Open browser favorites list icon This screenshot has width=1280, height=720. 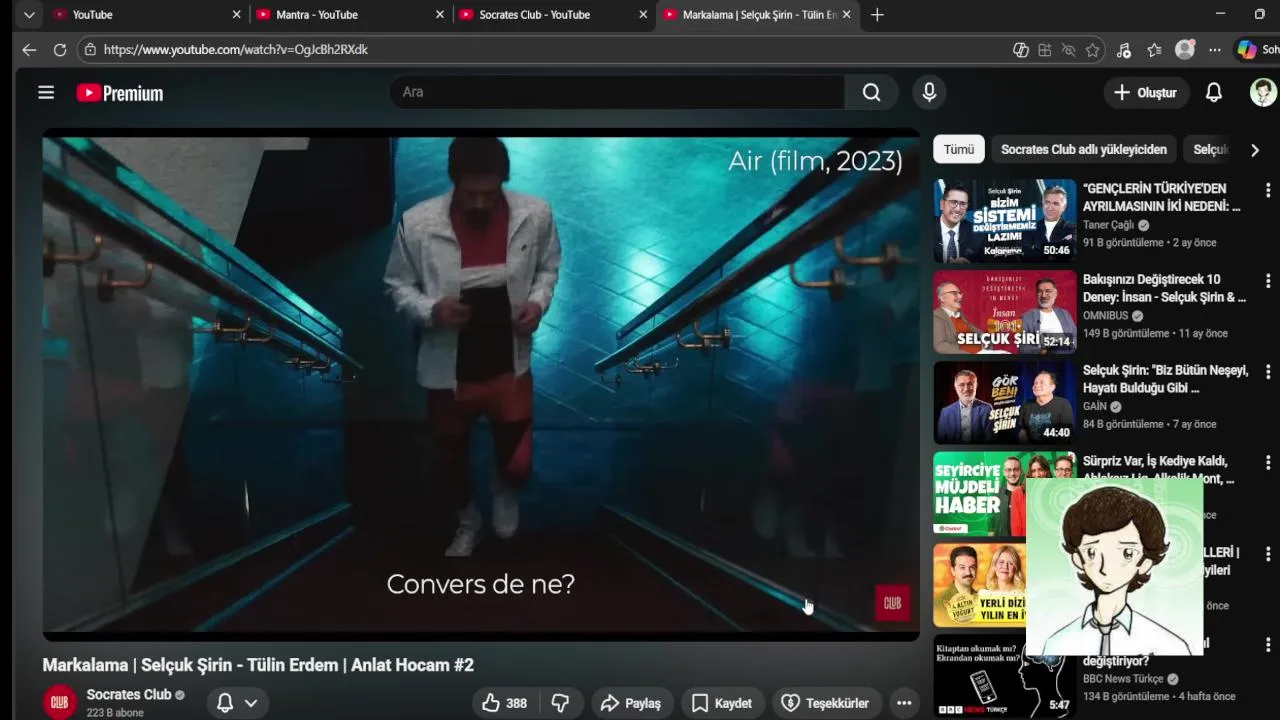[1155, 49]
